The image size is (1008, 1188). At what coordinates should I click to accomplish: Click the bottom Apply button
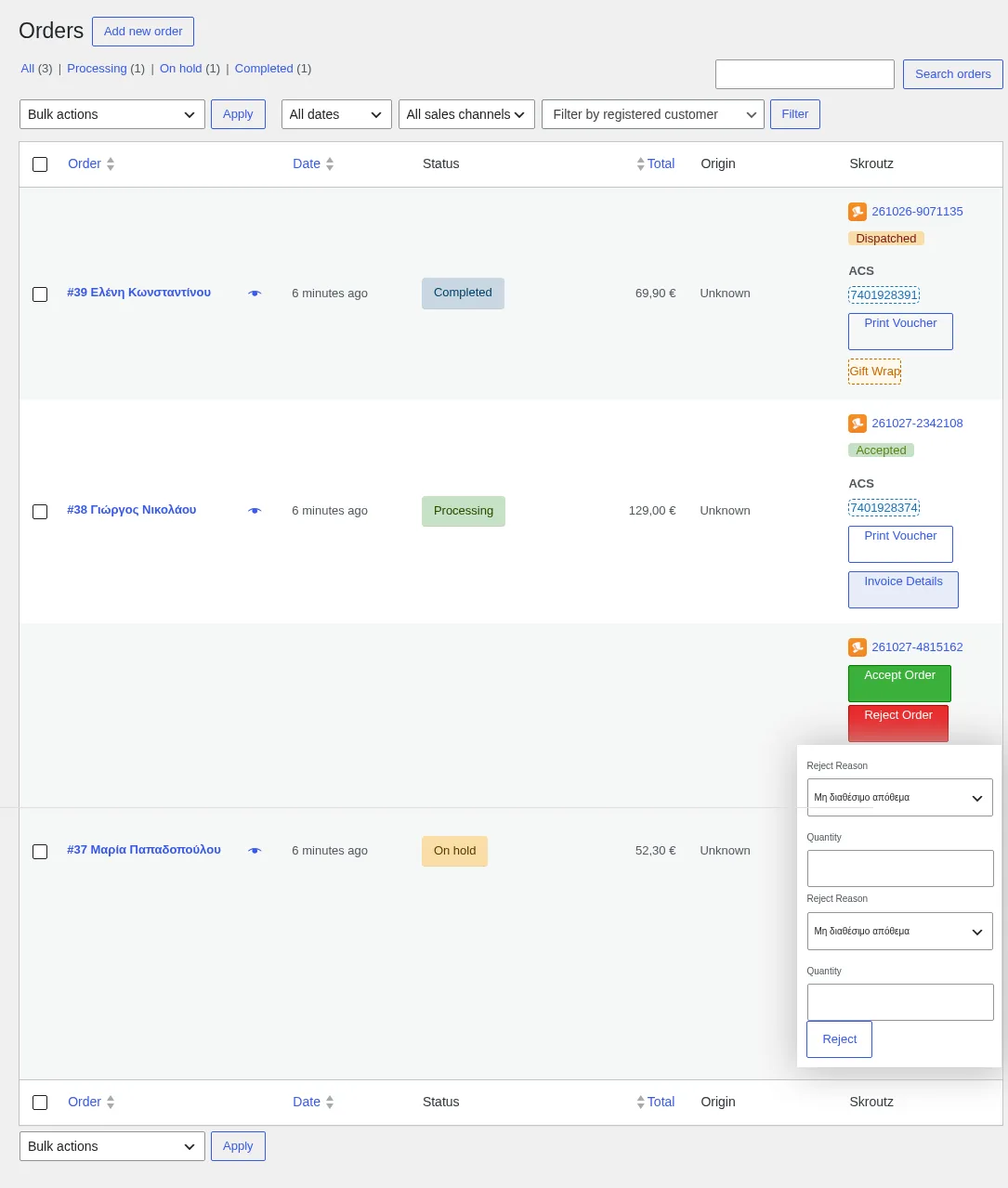point(238,1146)
